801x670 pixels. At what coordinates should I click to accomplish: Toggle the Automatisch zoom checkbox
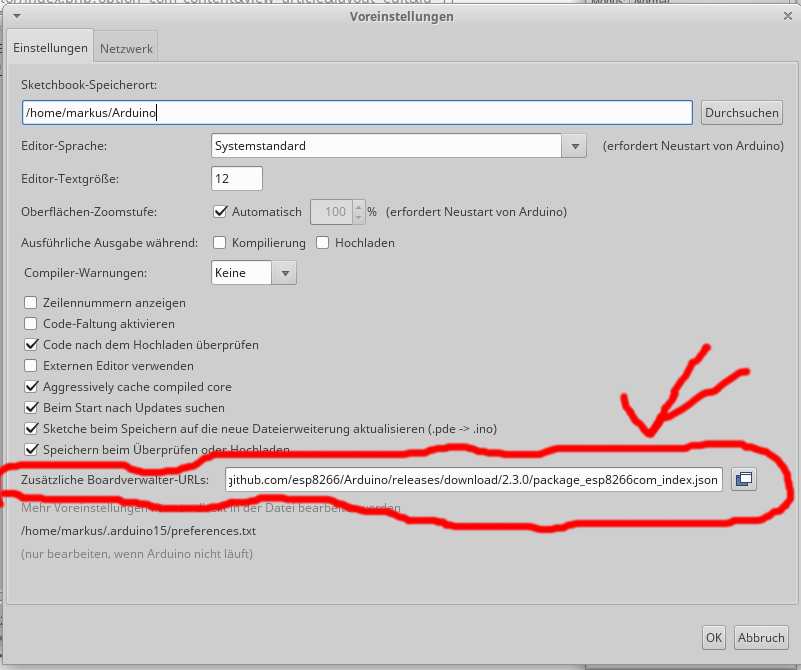[220, 212]
